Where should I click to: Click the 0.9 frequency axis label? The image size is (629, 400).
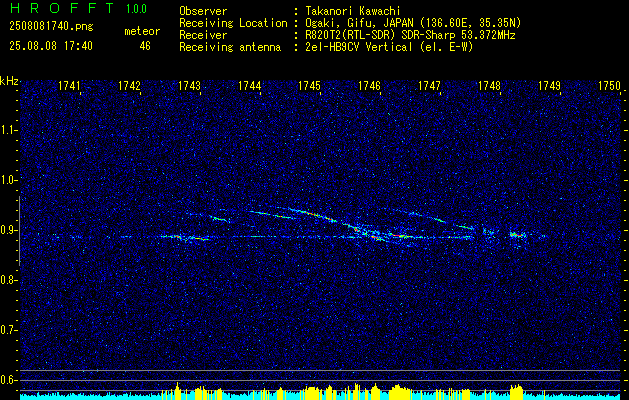7,230
